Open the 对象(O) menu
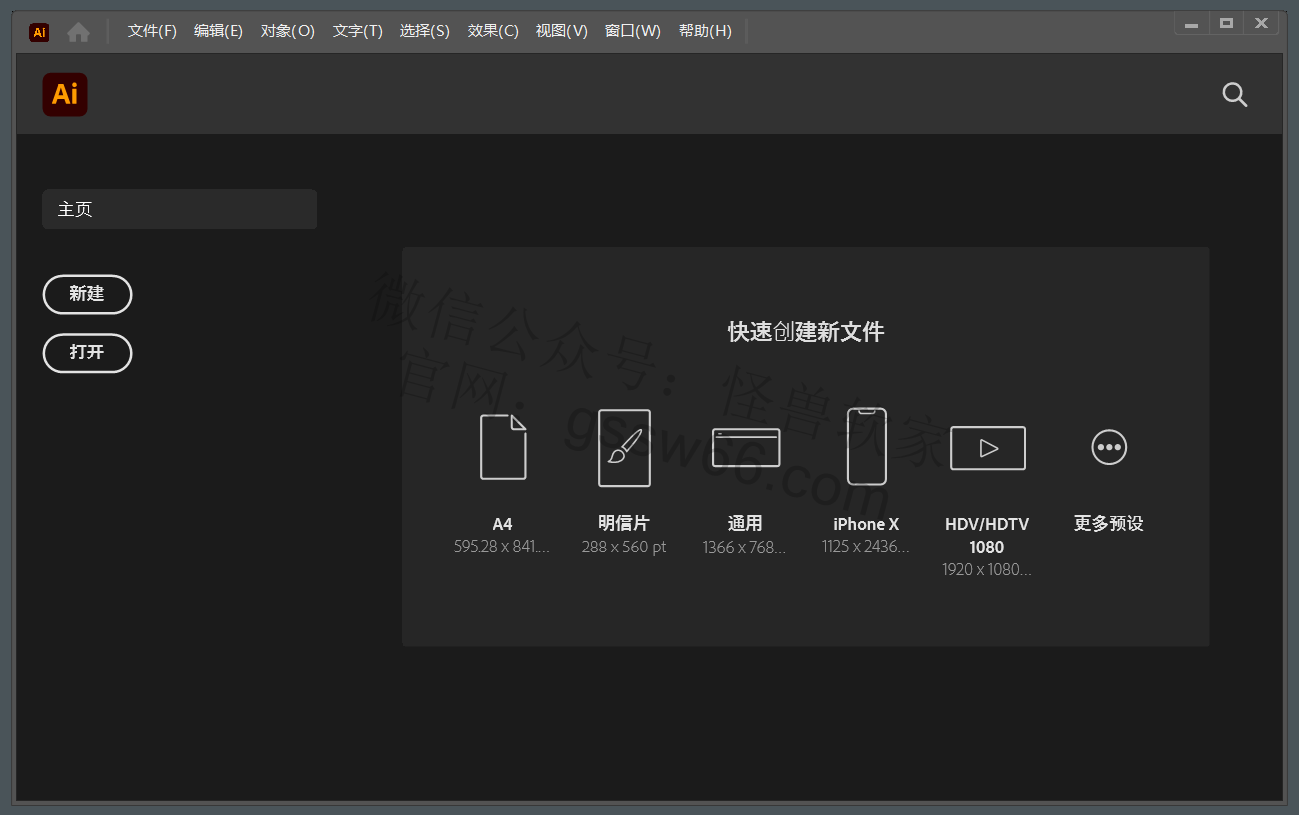The image size is (1299, 815). [288, 31]
